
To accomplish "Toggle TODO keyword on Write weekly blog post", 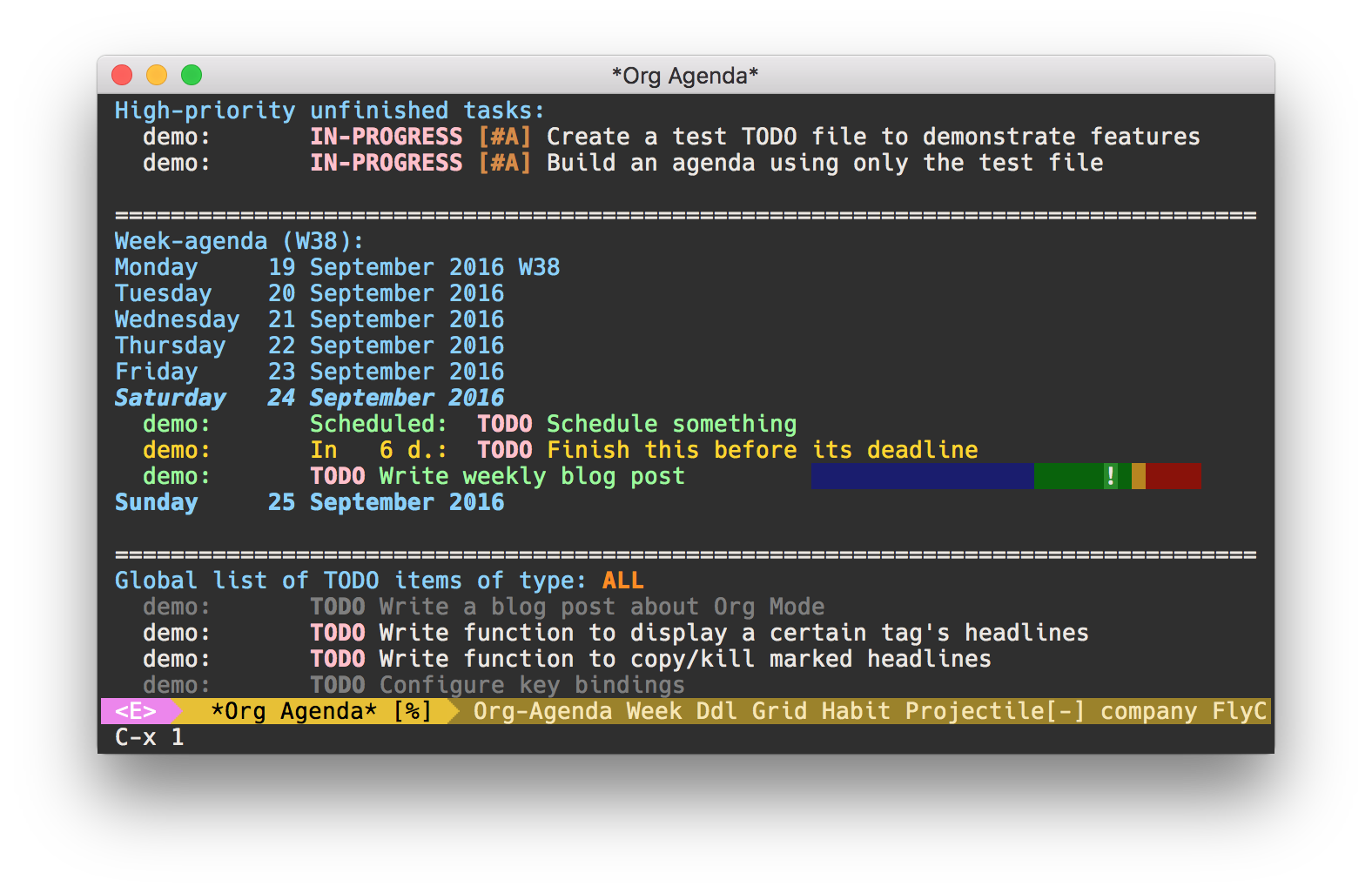I will click(338, 476).
